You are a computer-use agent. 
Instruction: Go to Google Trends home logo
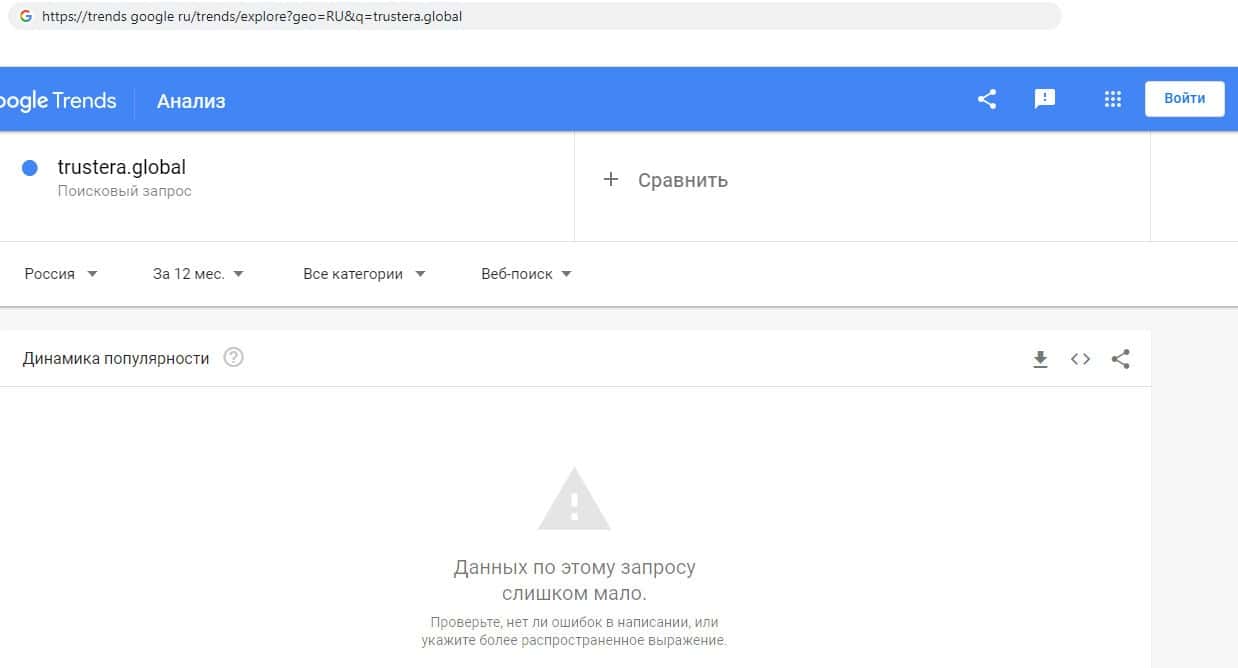coord(58,101)
